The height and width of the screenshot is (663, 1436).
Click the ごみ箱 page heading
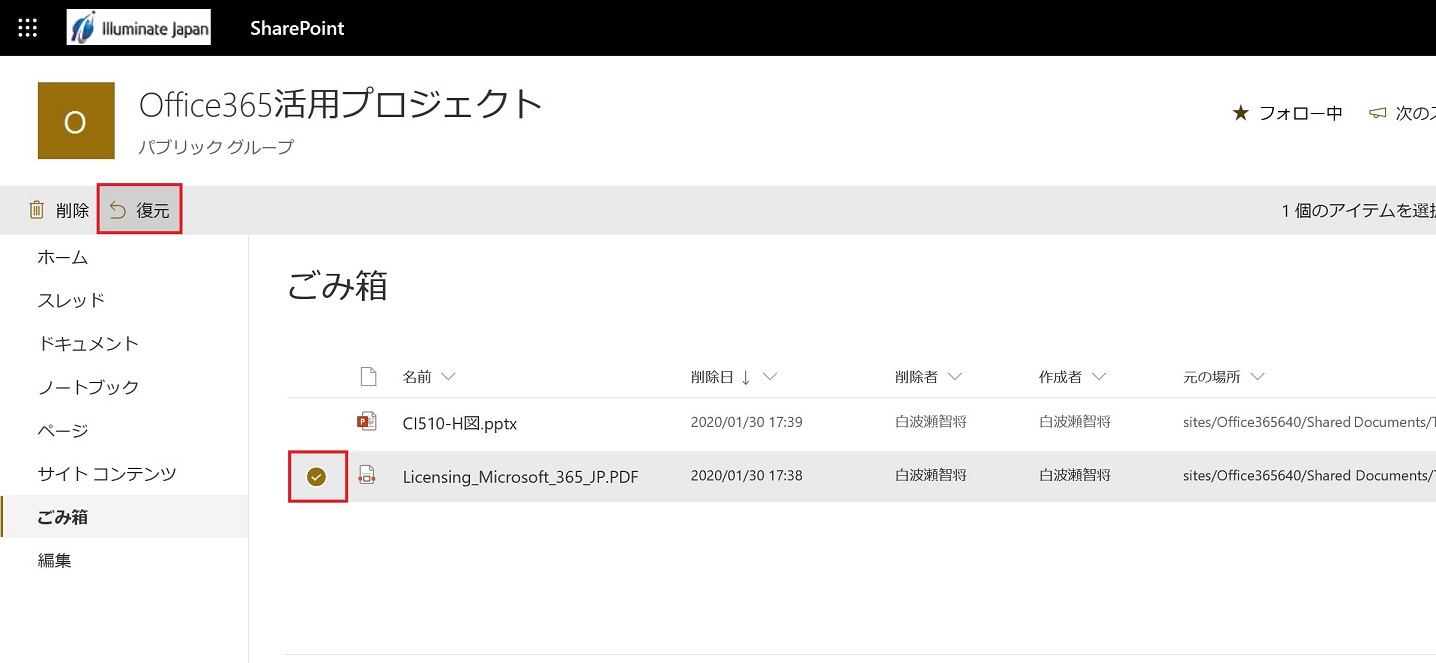click(337, 287)
